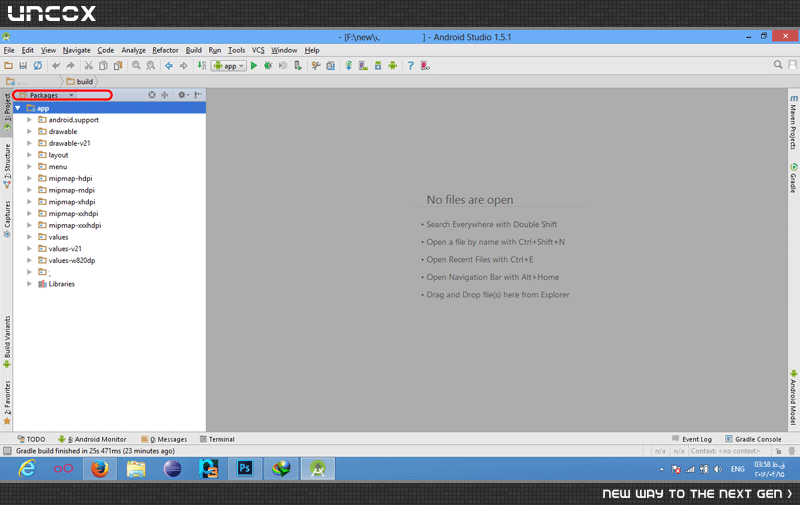Click the Redo arrow icon
Screen dimensions: 800x505
(70, 65)
